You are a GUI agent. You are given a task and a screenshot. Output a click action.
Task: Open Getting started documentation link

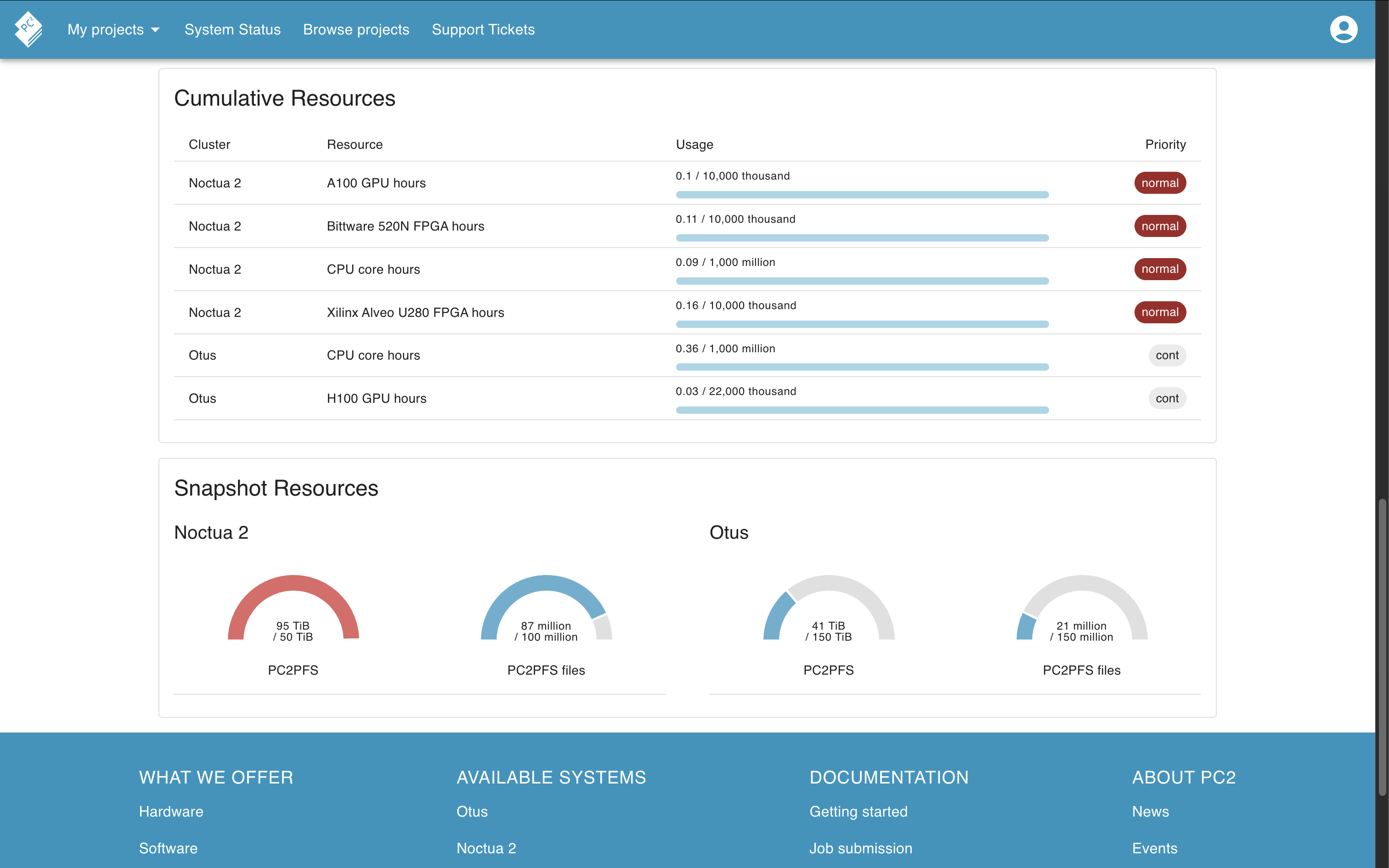click(858, 812)
